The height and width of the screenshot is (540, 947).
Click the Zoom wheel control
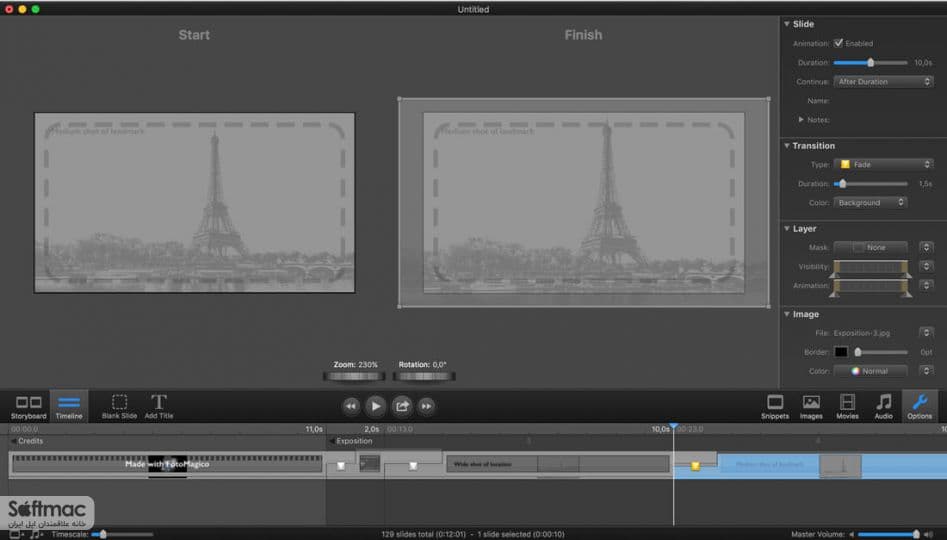pyautogui.click(x=354, y=376)
